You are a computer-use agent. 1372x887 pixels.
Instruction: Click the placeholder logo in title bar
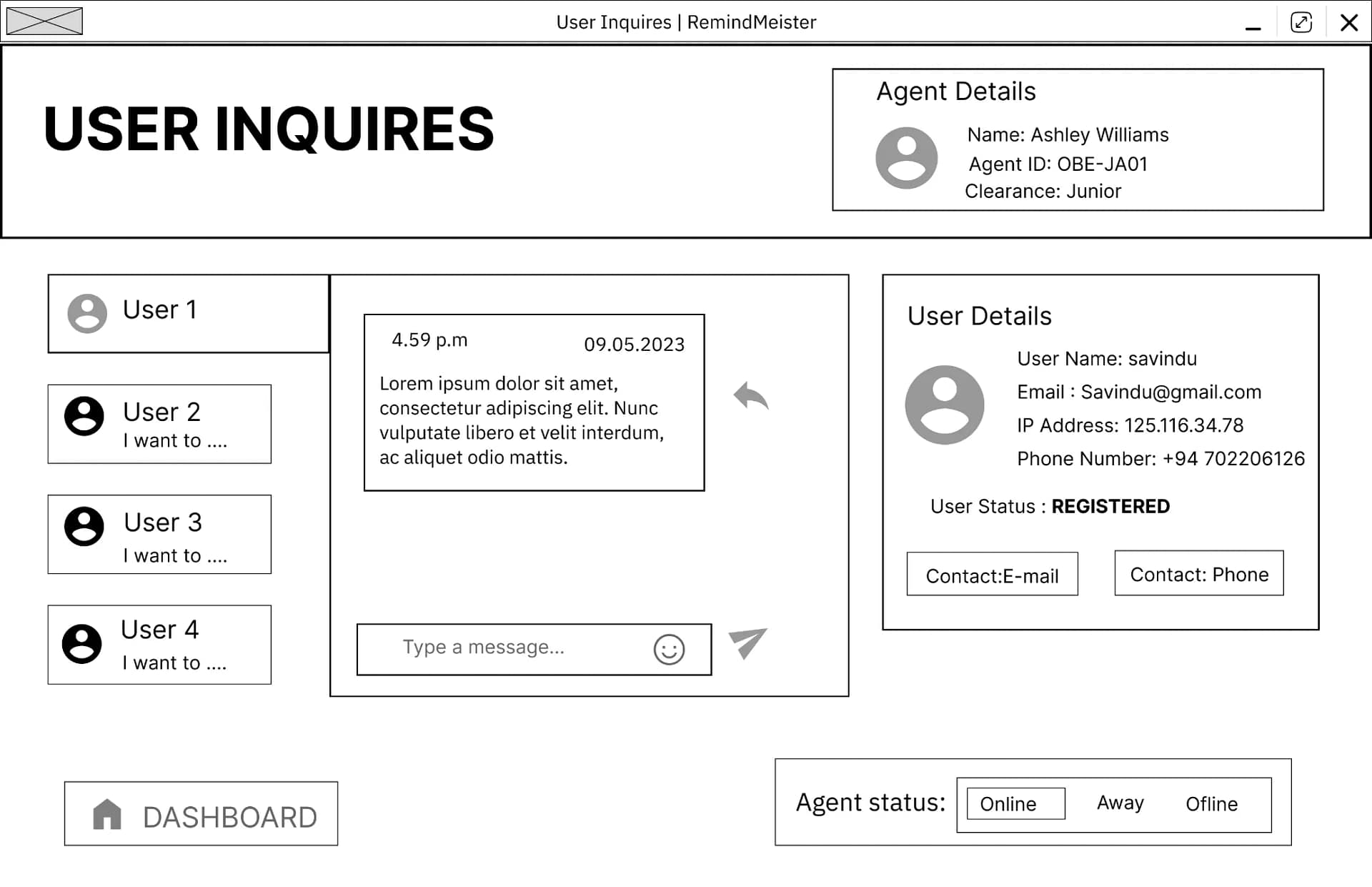[x=44, y=21]
